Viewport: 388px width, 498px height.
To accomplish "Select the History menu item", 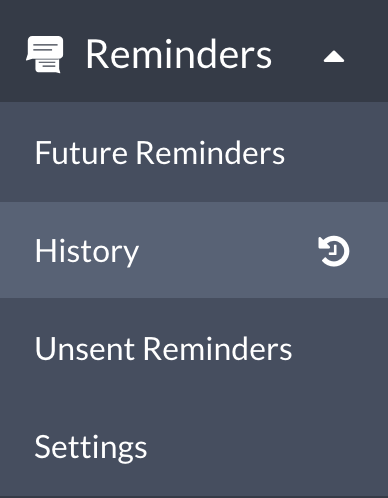I will tap(194, 250).
